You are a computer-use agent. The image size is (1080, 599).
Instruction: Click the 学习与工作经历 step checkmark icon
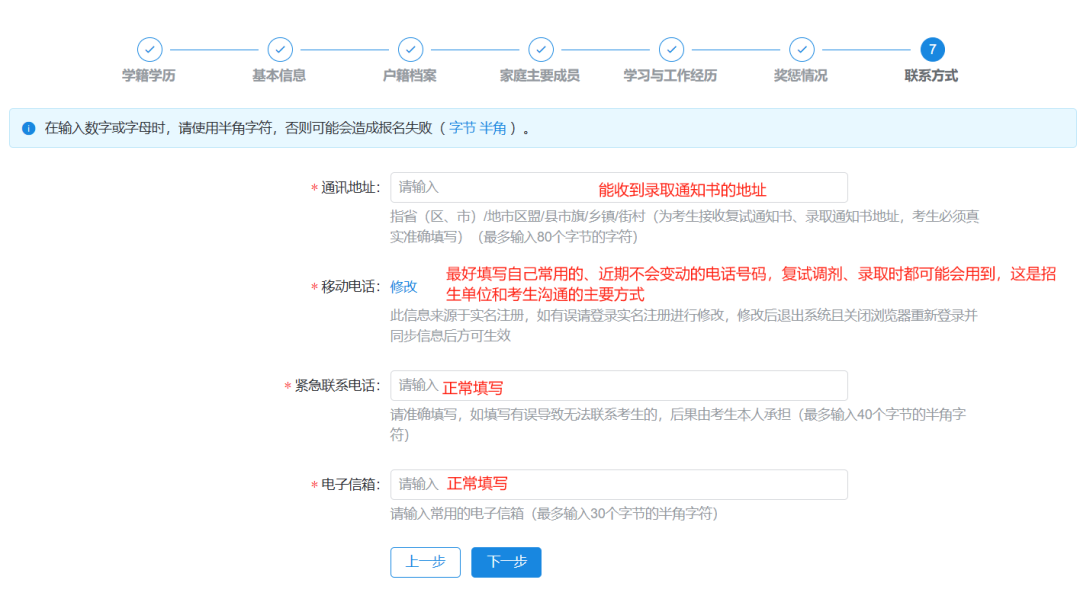click(x=672, y=50)
